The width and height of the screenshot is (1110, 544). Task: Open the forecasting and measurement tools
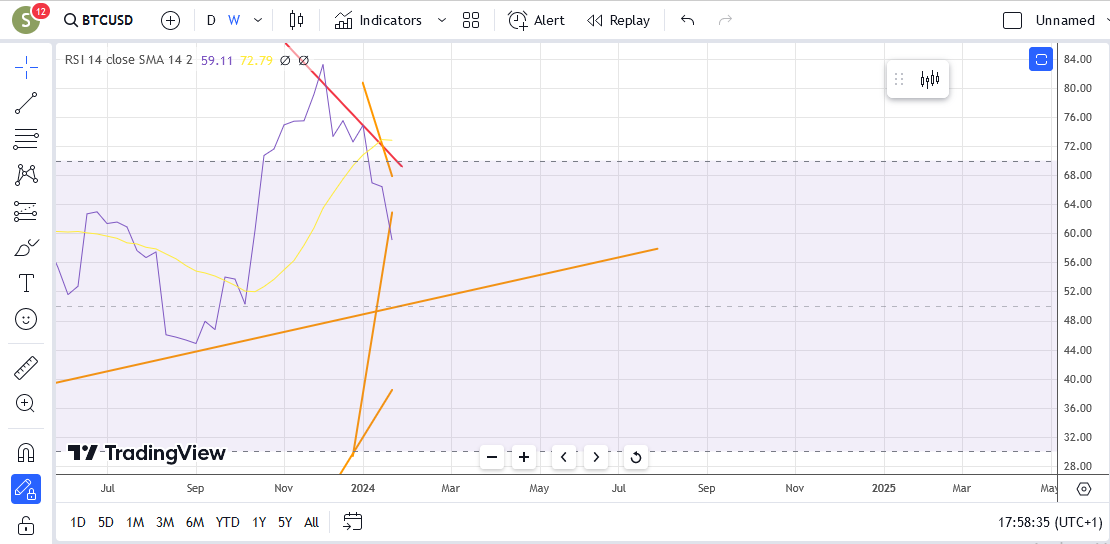26,210
